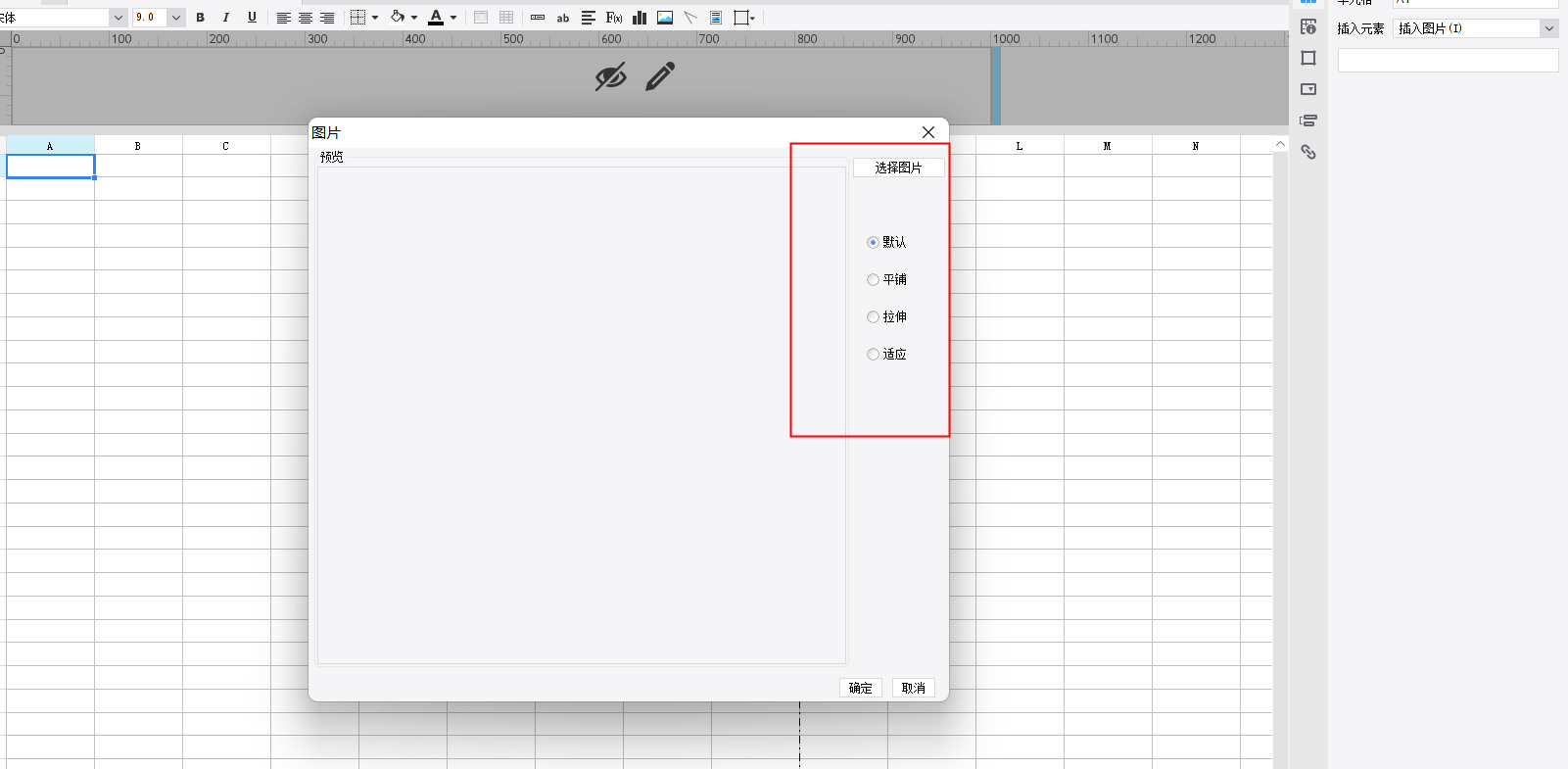Click the merge cells icon
Screen dimensions: 1568x769
[481, 18]
